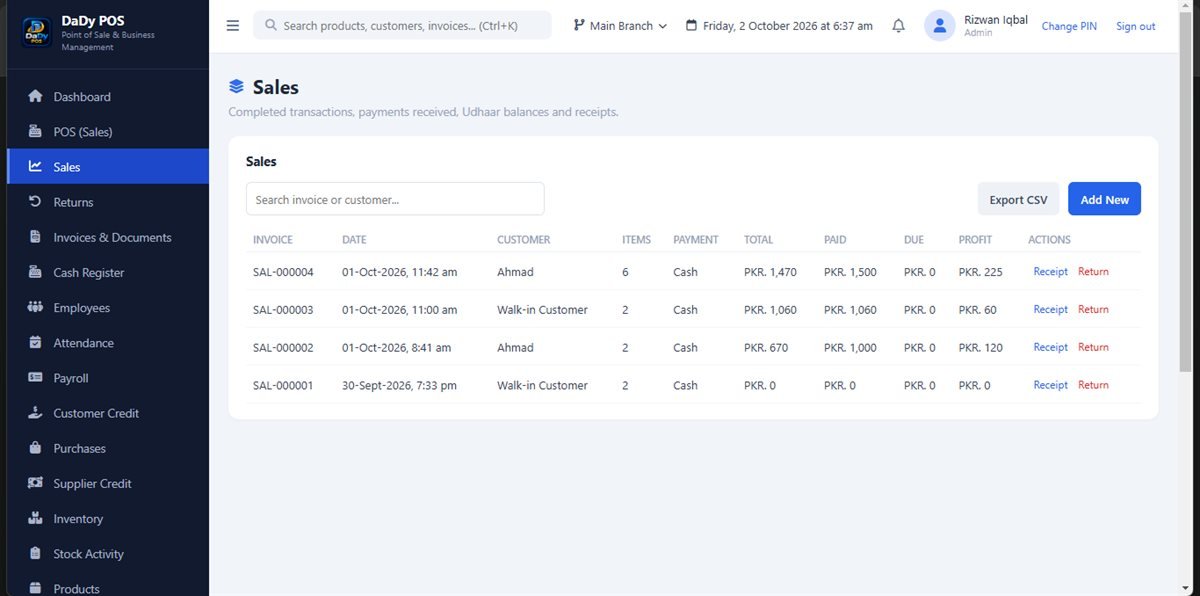Click Return for SAL-000002
The width and height of the screenshot is (1200, 596).
(x=1093, y=347)
